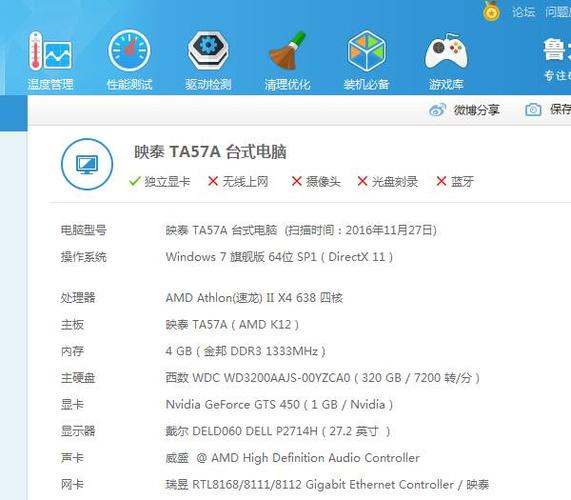Select the 独立显卡 feature label
The width and height of the screenshot is (571, 500).
(x=167, y=181)
